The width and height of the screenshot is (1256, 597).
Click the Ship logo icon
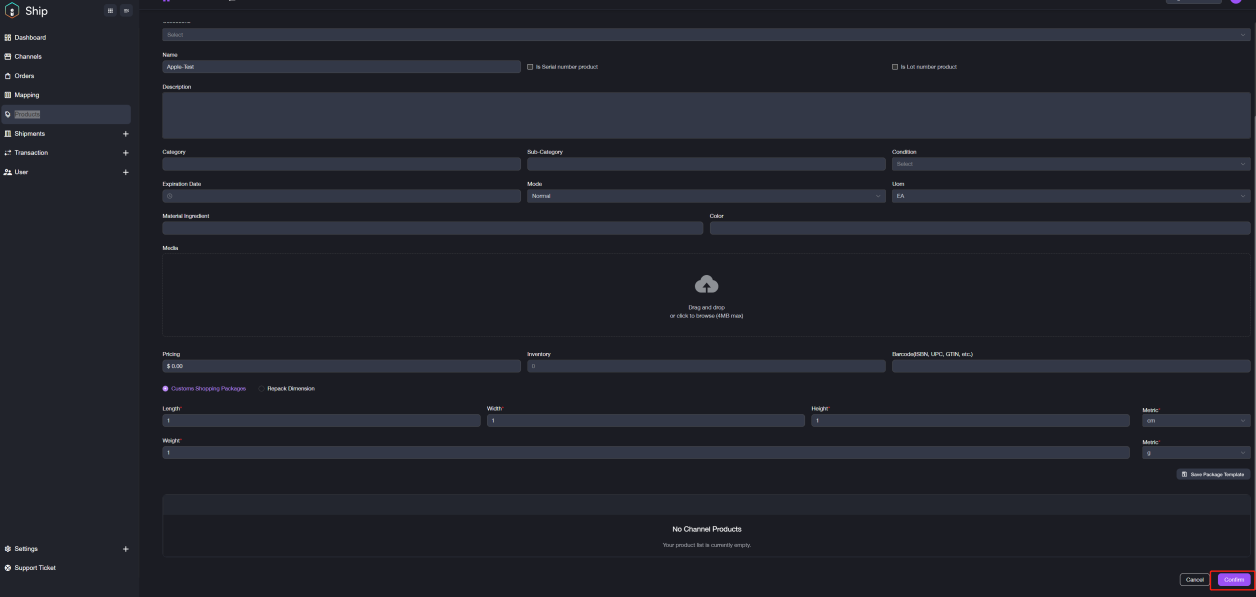tap(11, 11)
